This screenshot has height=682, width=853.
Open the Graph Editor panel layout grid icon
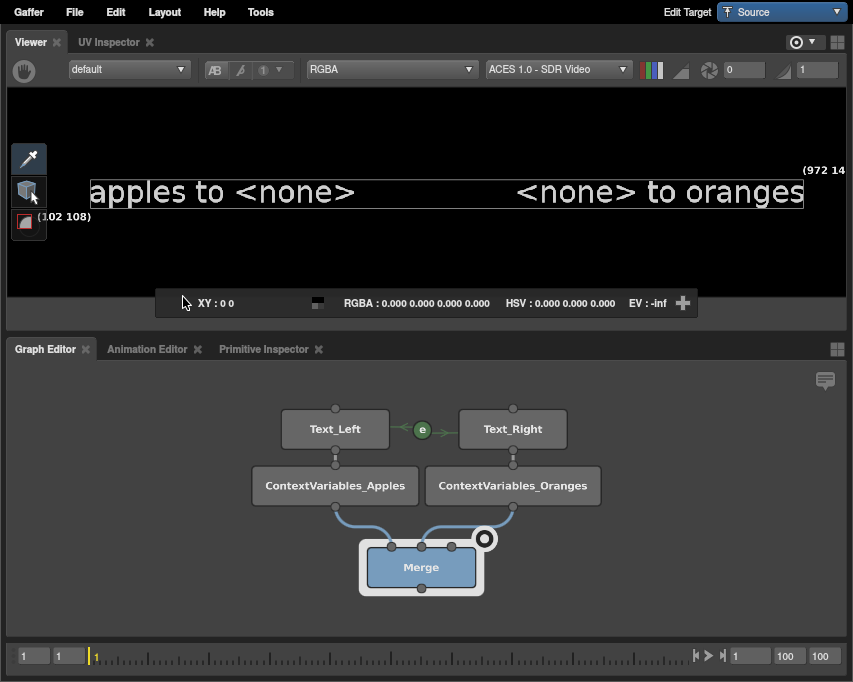point(837,349)
